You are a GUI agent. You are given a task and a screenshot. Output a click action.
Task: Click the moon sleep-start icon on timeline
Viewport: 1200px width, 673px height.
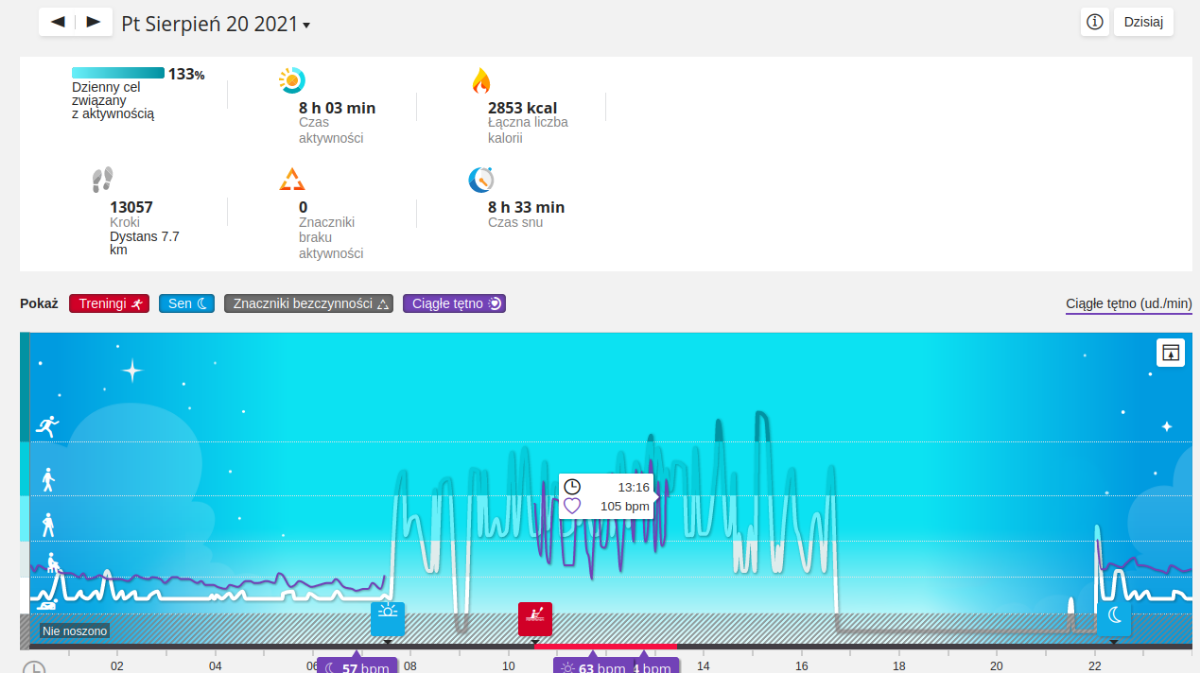pyautogui.click(x=1114, y=618)
